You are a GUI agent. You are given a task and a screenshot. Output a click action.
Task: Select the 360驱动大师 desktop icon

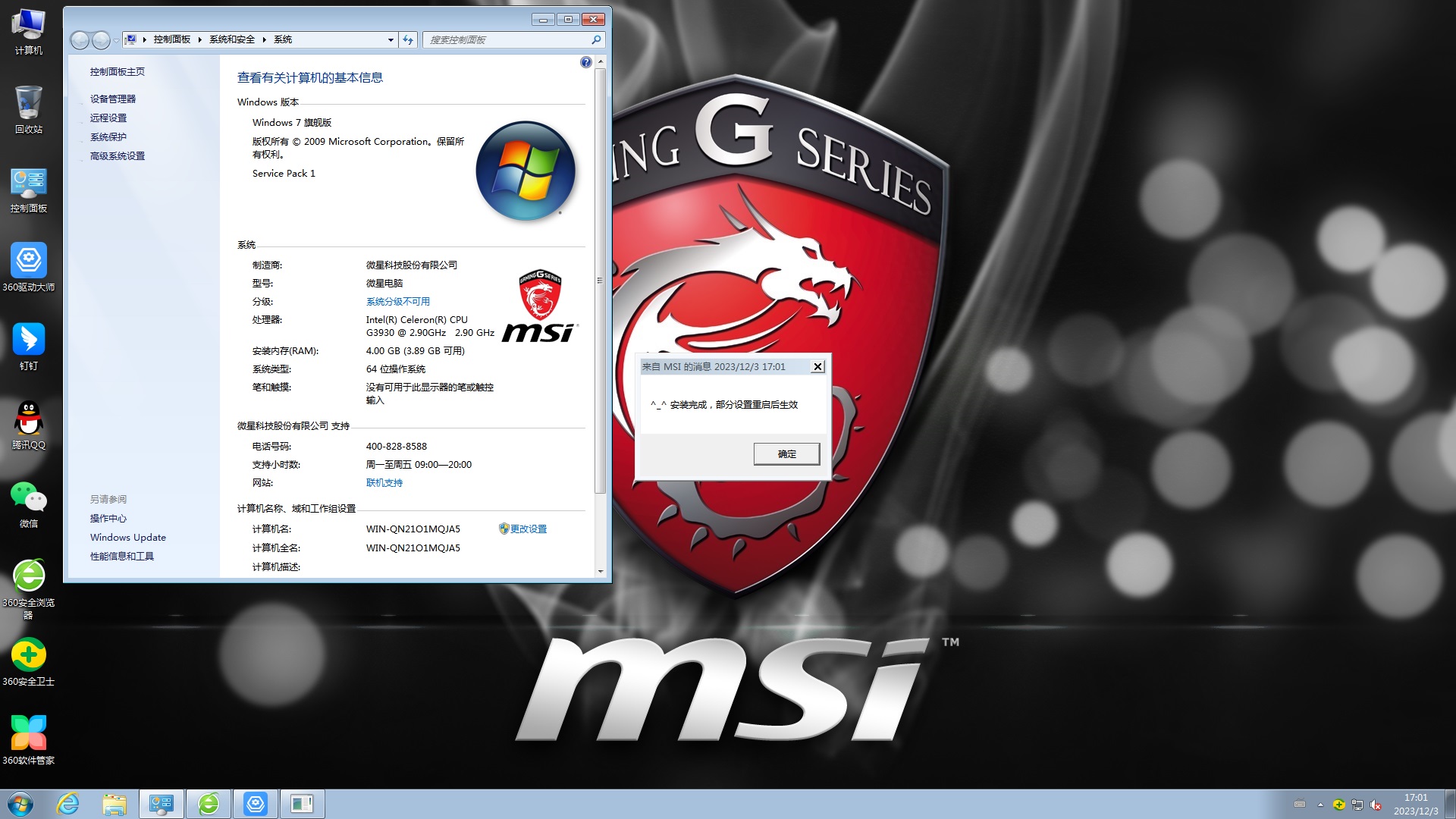click(x=29, y=268)
